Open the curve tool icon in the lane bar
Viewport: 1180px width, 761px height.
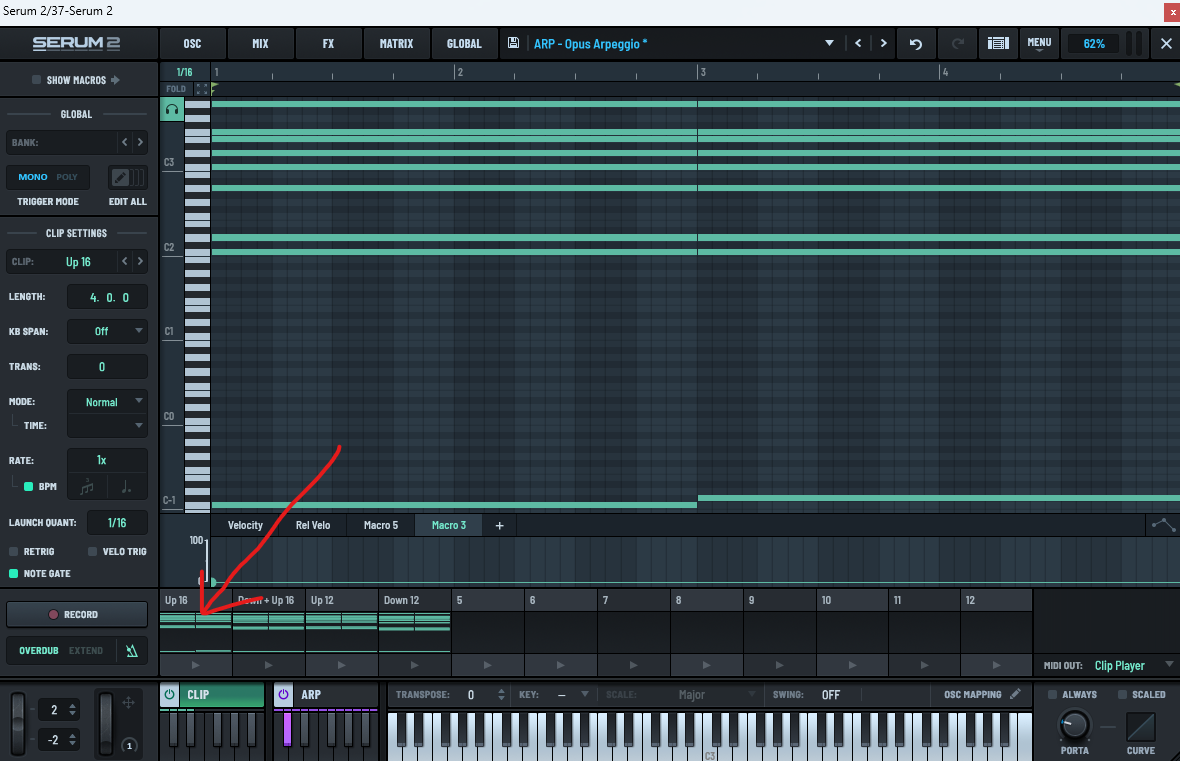[1163, 525]
